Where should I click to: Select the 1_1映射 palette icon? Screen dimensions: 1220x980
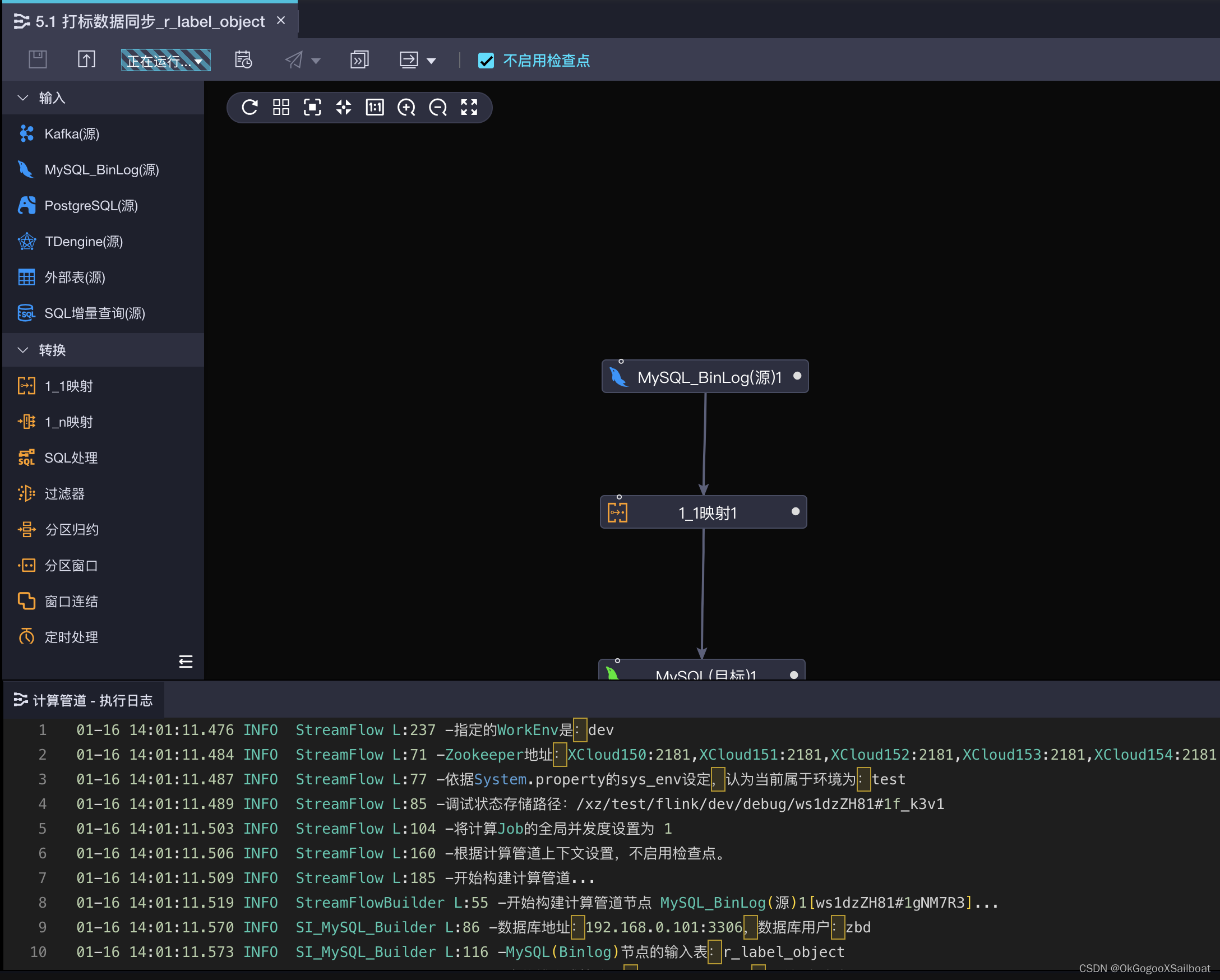coord(26,386)
